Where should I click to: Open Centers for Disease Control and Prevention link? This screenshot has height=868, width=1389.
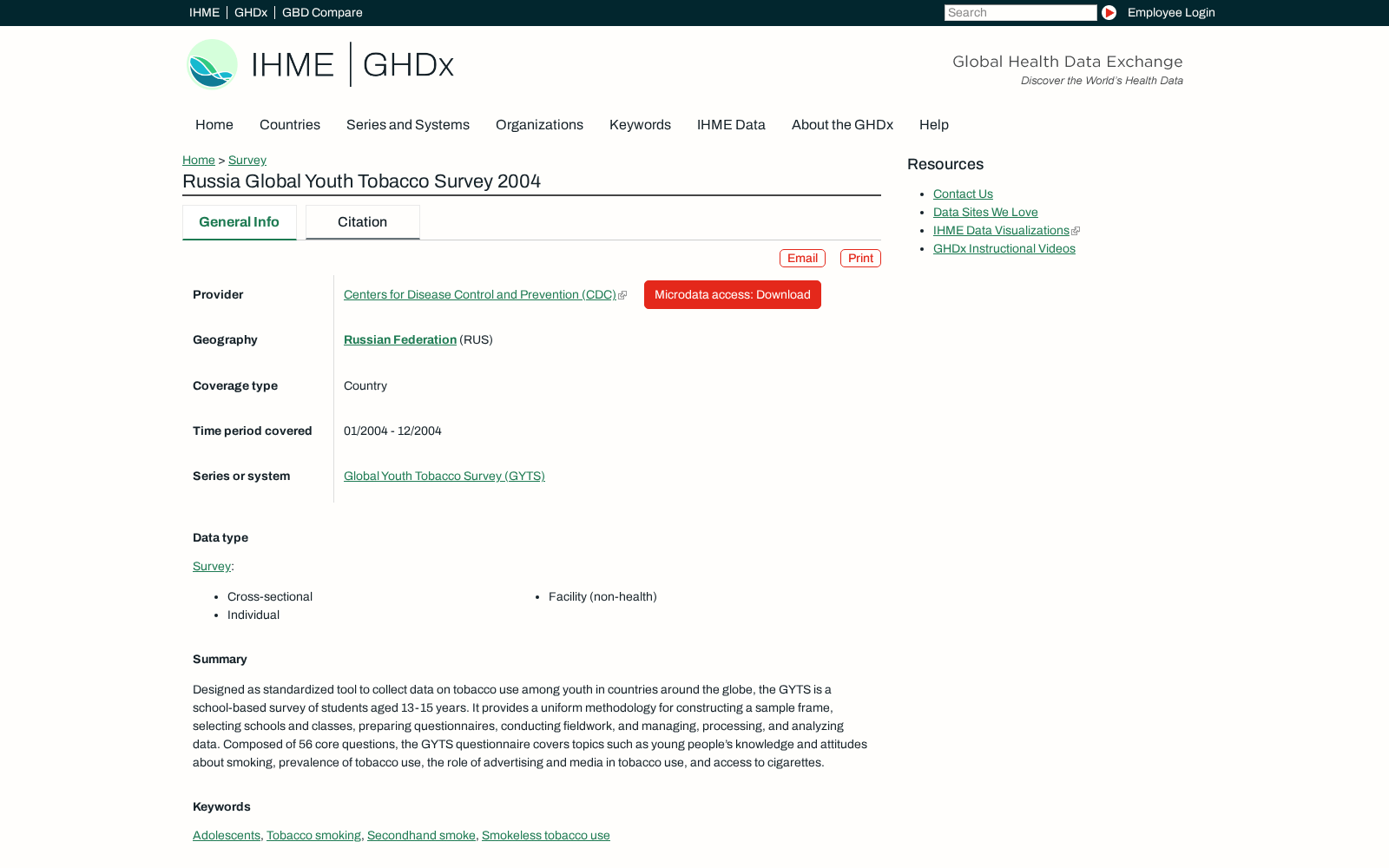pyautogui.click(x=480, y=295)
